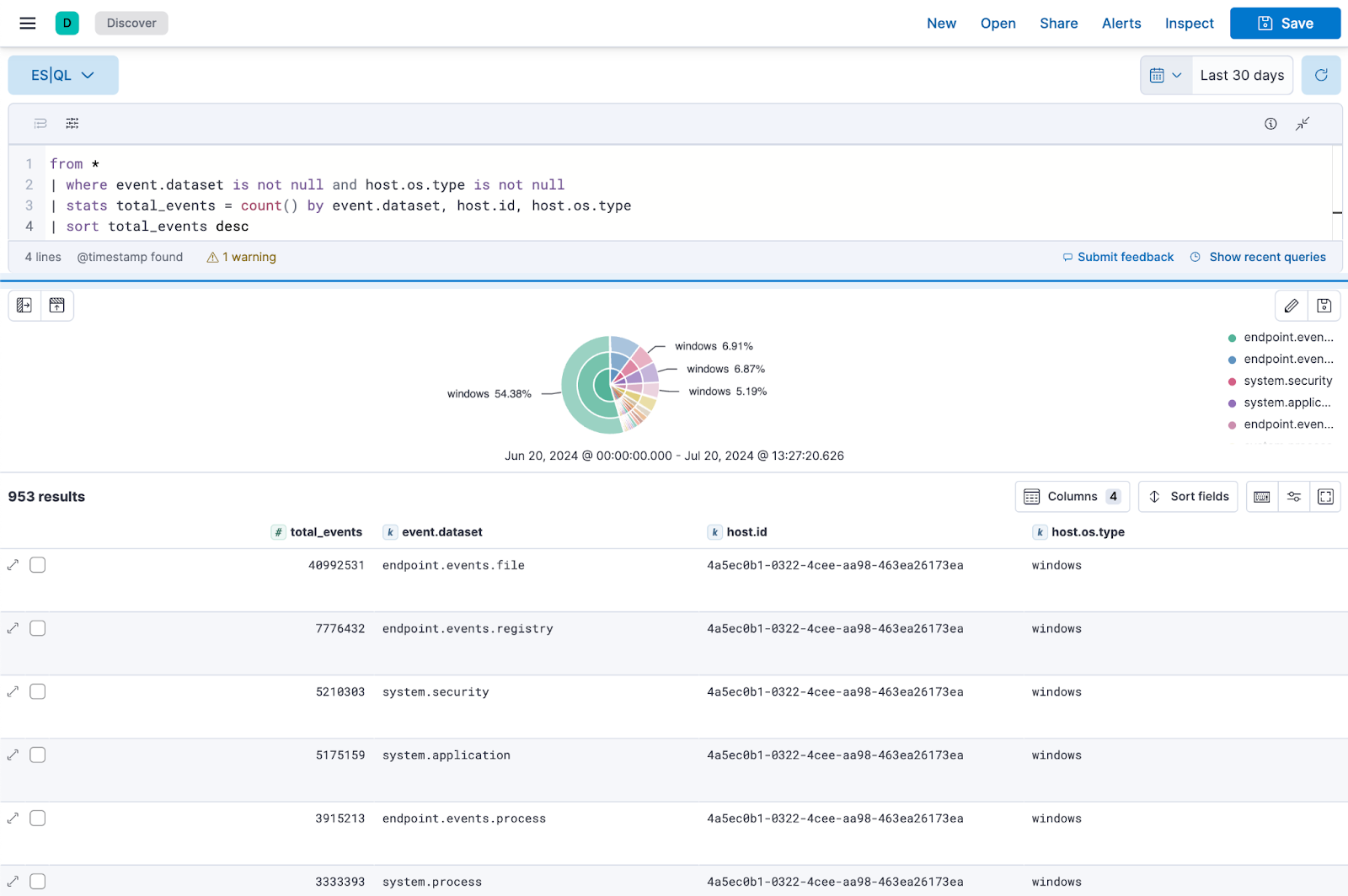Open Sort fields menu
Image resolution: width=1348 pixels, height=896 pixels.
(1188, 497)
